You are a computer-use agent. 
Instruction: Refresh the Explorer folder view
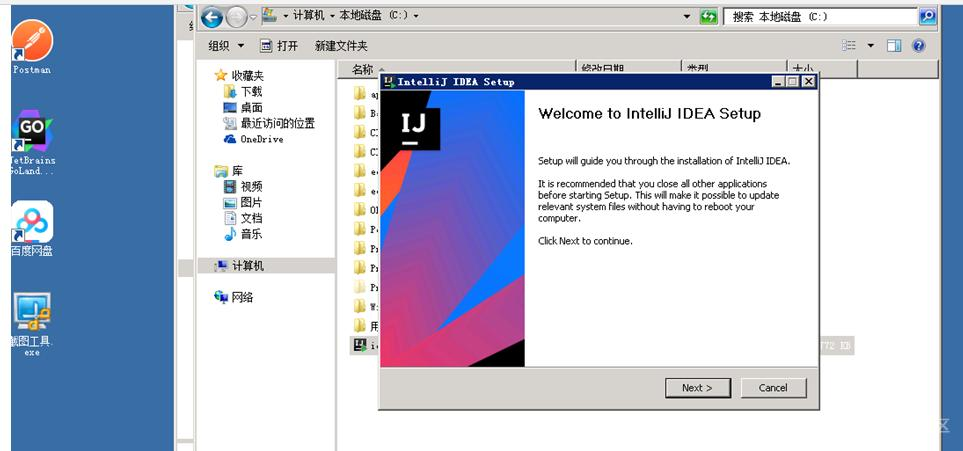pos(708,17)
